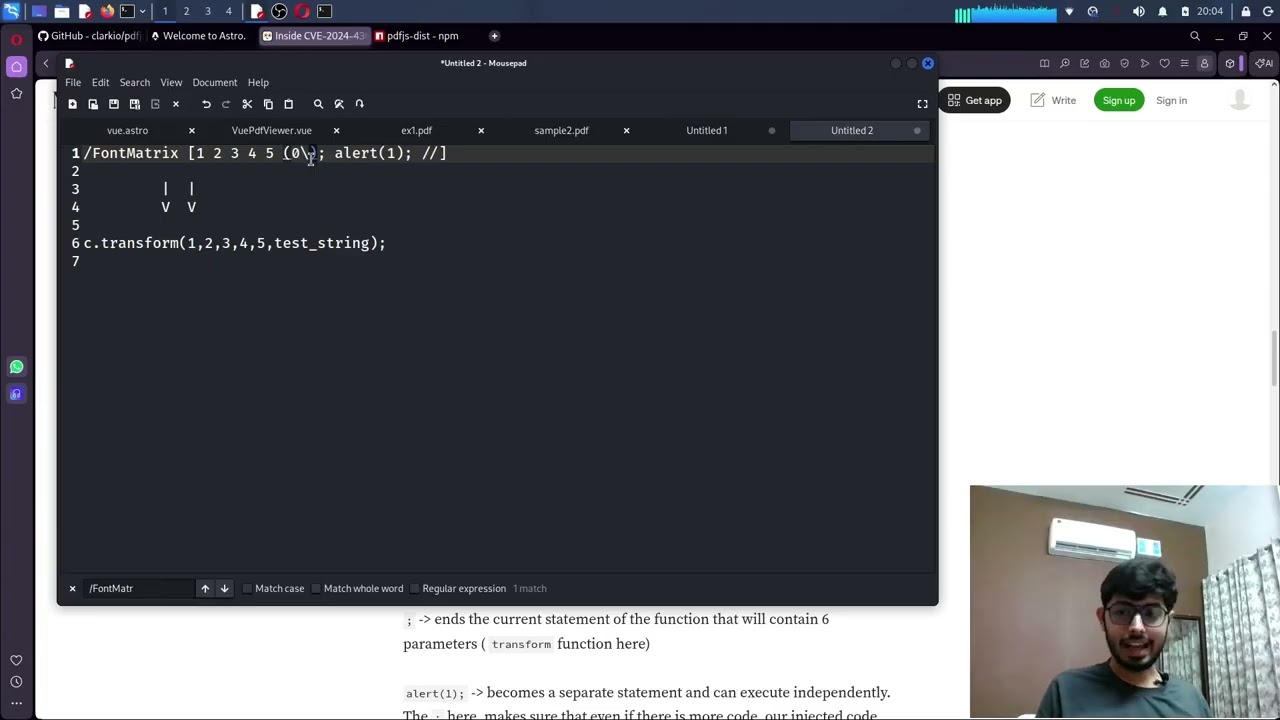Screen dimensions: 1280x720
Task: Click the Opera sidebar home icon
Action: [16, 66]
